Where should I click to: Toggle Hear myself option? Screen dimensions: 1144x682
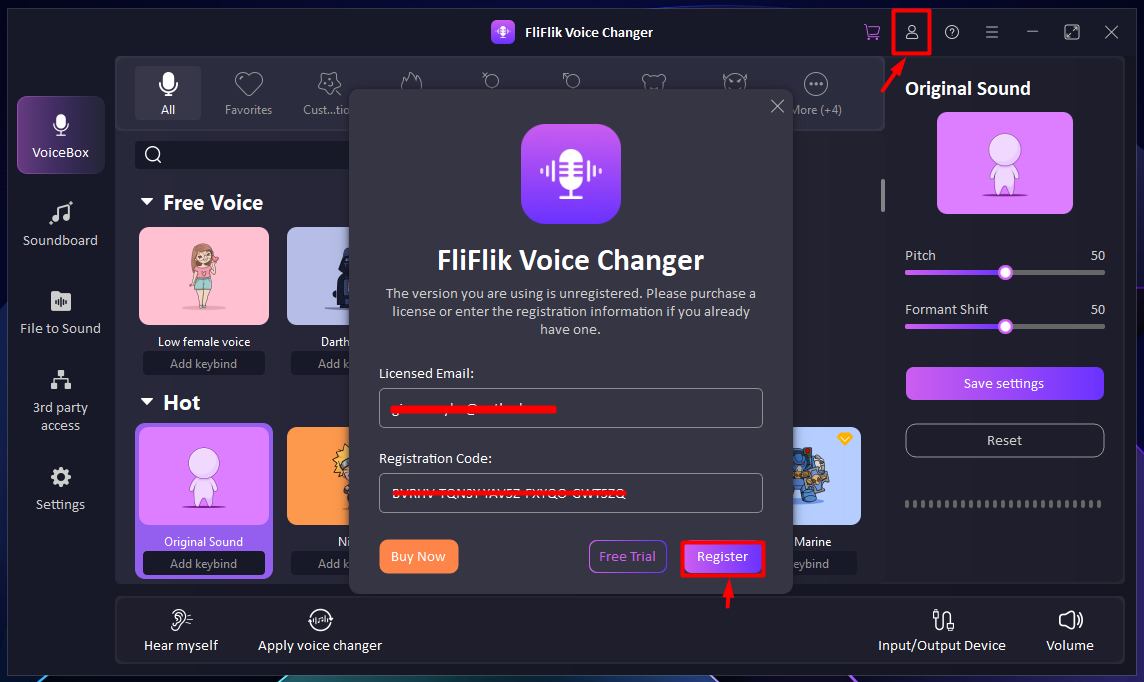click(x=181, y=631)
